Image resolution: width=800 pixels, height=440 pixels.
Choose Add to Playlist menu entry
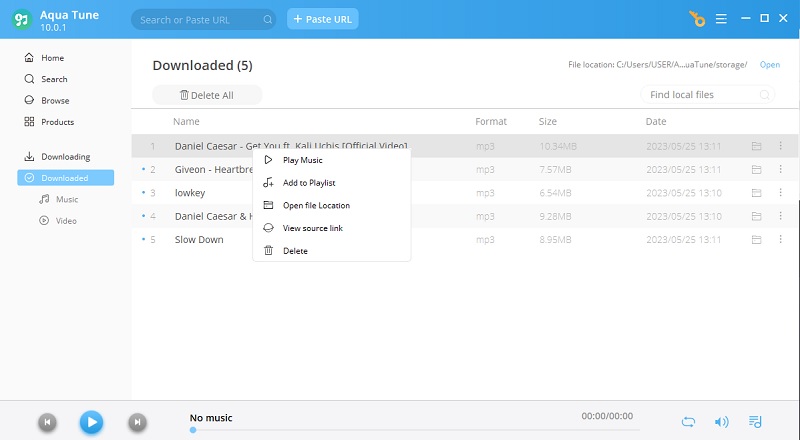308,183
